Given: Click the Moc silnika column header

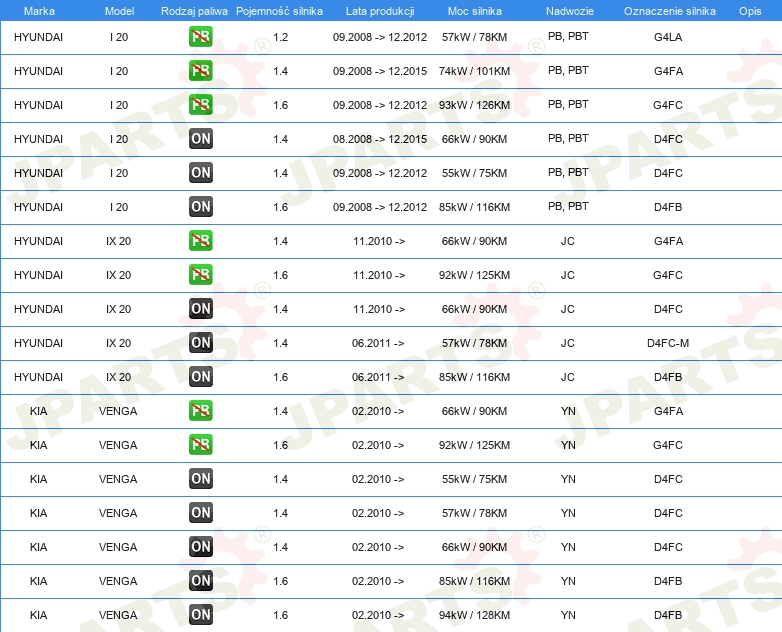Looking at the screenshot, I should (474, 11).
